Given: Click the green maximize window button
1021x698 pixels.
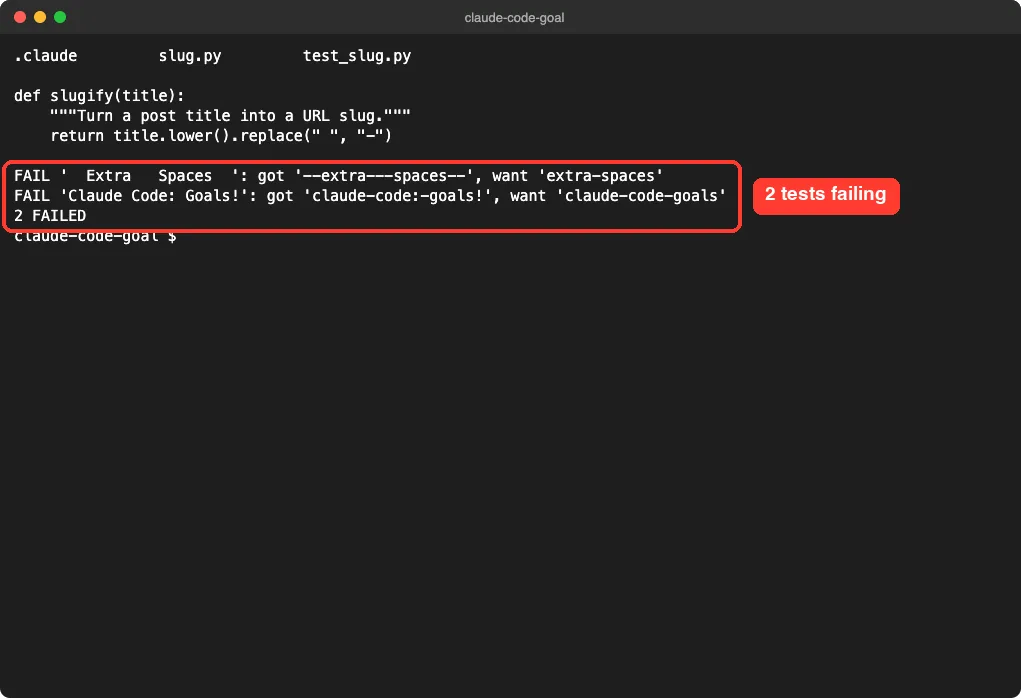Looking at the screenshot, I should pyautogui.click(x=60, y=17).
